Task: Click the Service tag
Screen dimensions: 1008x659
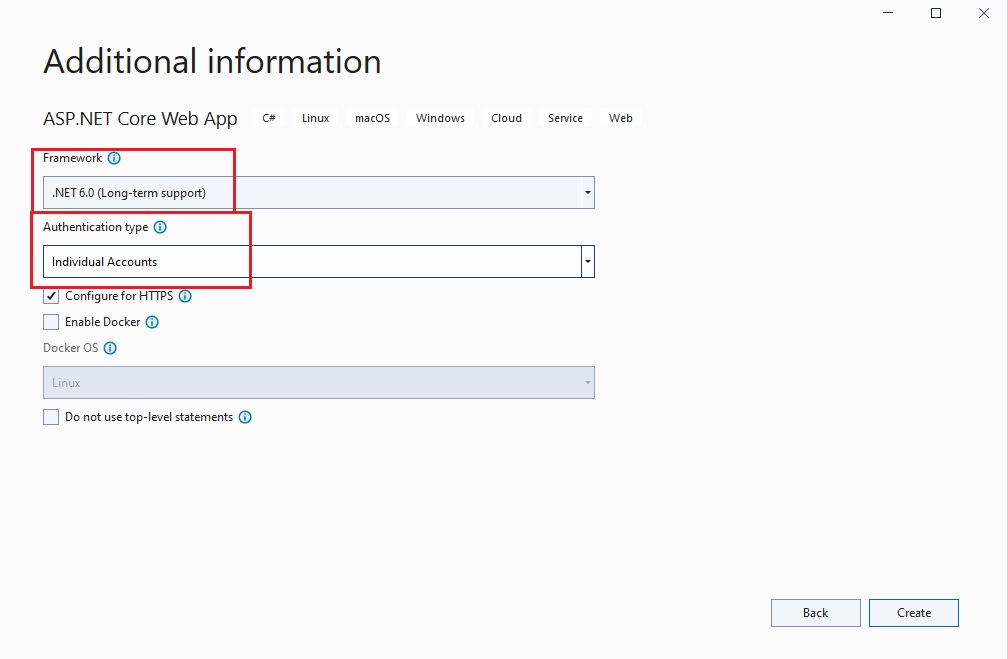Action: pyautogui.click(x=566, y=118)
